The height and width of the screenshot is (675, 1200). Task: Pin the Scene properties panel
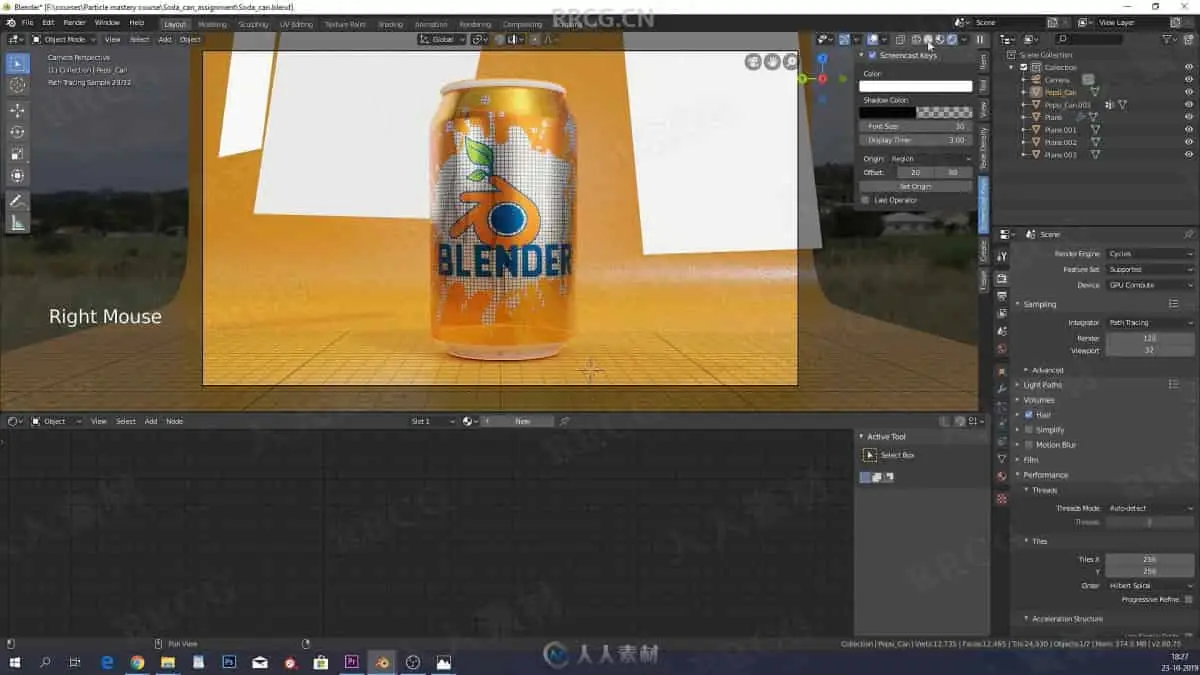(x=1188, y=234)
